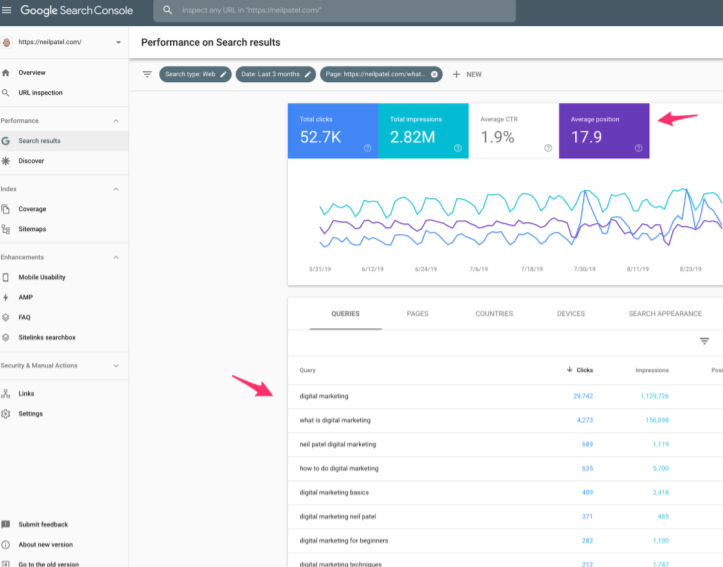Screen dimensions: 723x567
Task: Open the Sitemaps page
Action: point(32,229)
